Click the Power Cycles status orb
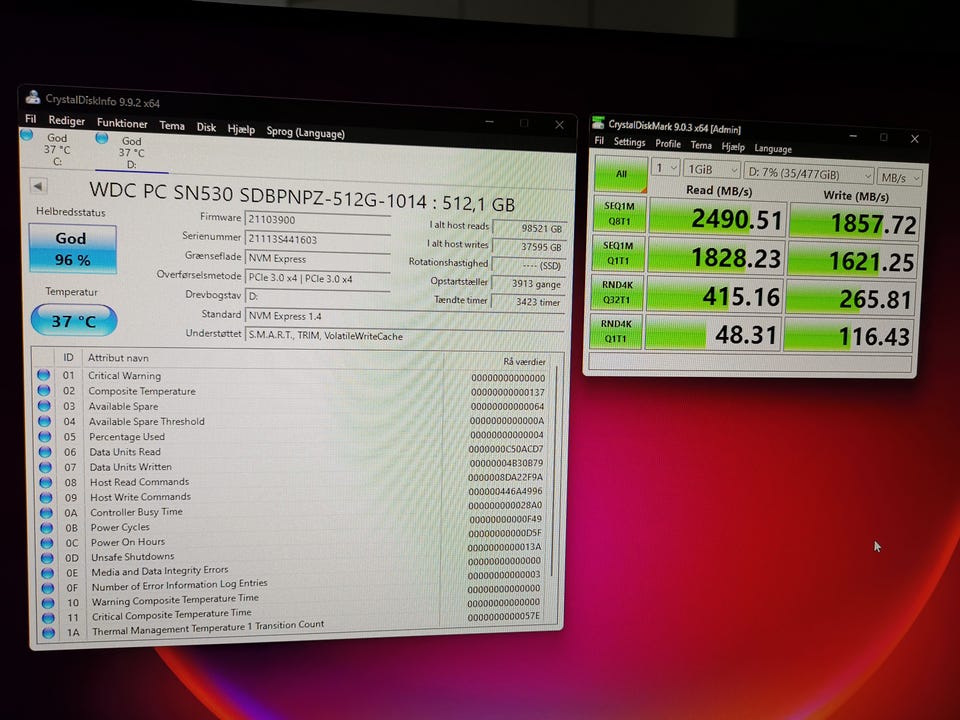Image resolution: width=960 pixels, height=720 pixels. [x=47, y=527]
